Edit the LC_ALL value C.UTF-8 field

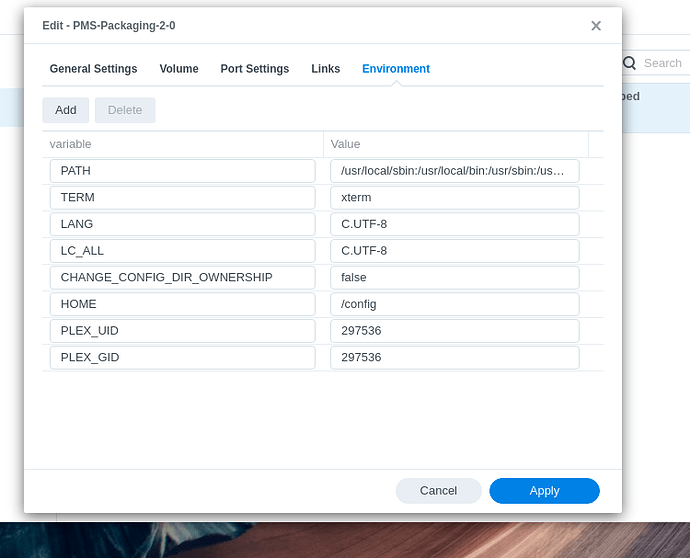[455, 251]
